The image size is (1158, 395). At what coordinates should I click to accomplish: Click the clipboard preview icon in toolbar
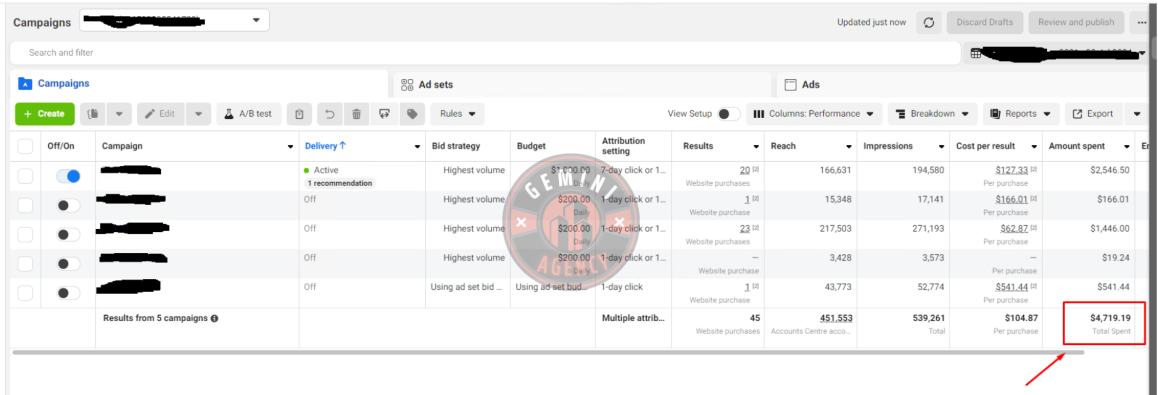299,114
